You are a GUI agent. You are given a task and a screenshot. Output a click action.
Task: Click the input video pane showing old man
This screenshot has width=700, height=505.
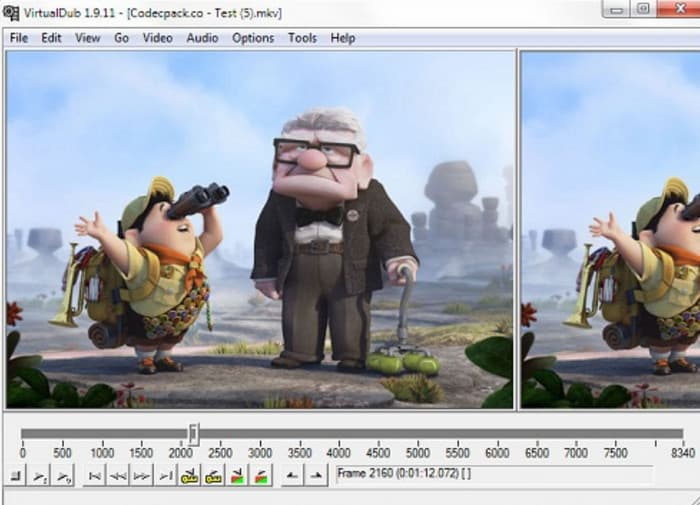point(260,230)
